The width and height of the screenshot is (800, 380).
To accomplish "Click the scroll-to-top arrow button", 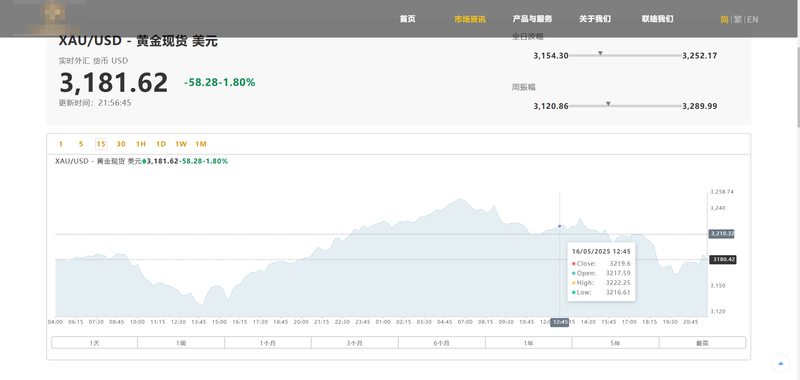I will (780, 364).
